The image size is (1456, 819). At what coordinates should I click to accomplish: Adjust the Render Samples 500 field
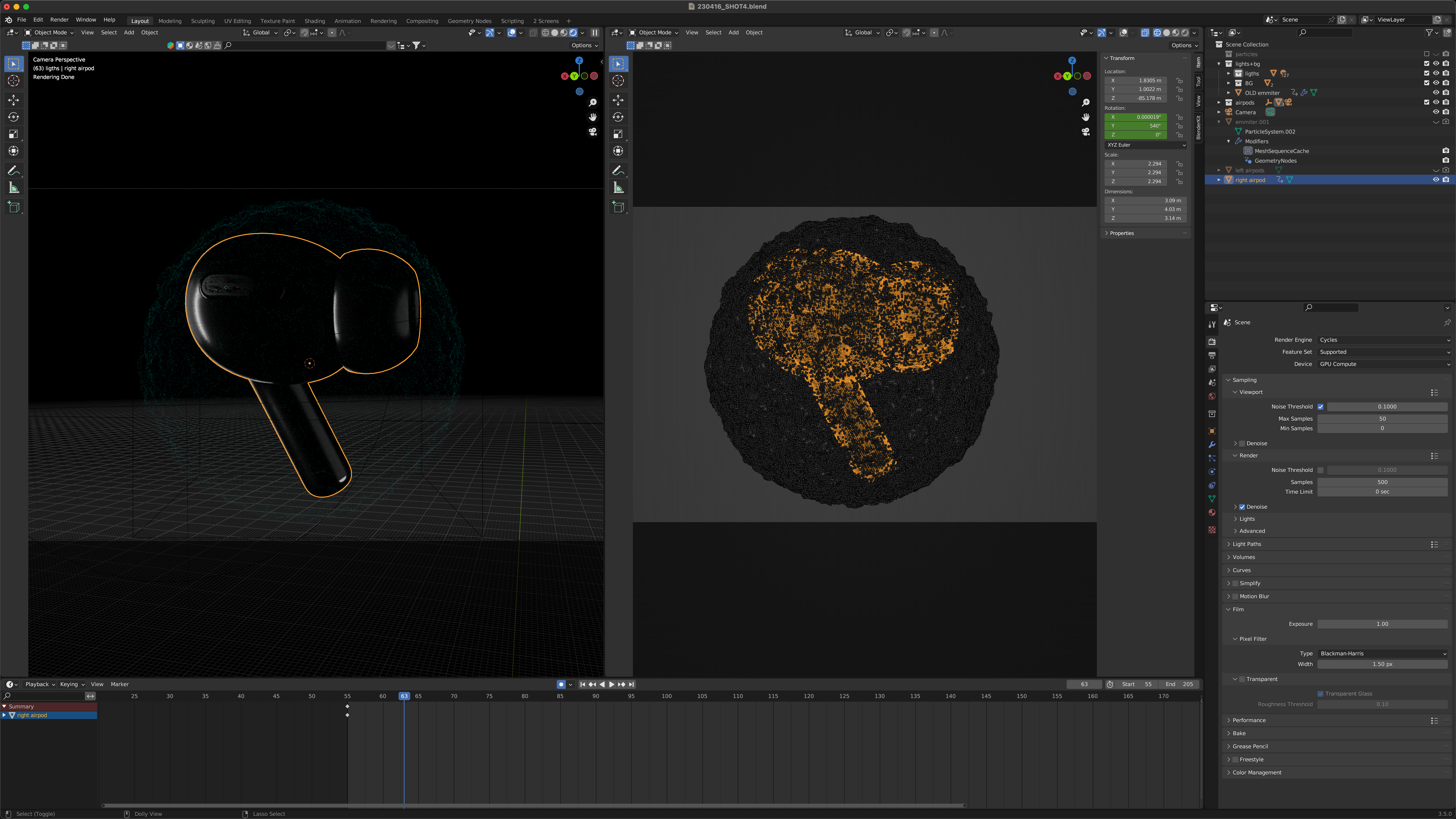pos(1382,482)
